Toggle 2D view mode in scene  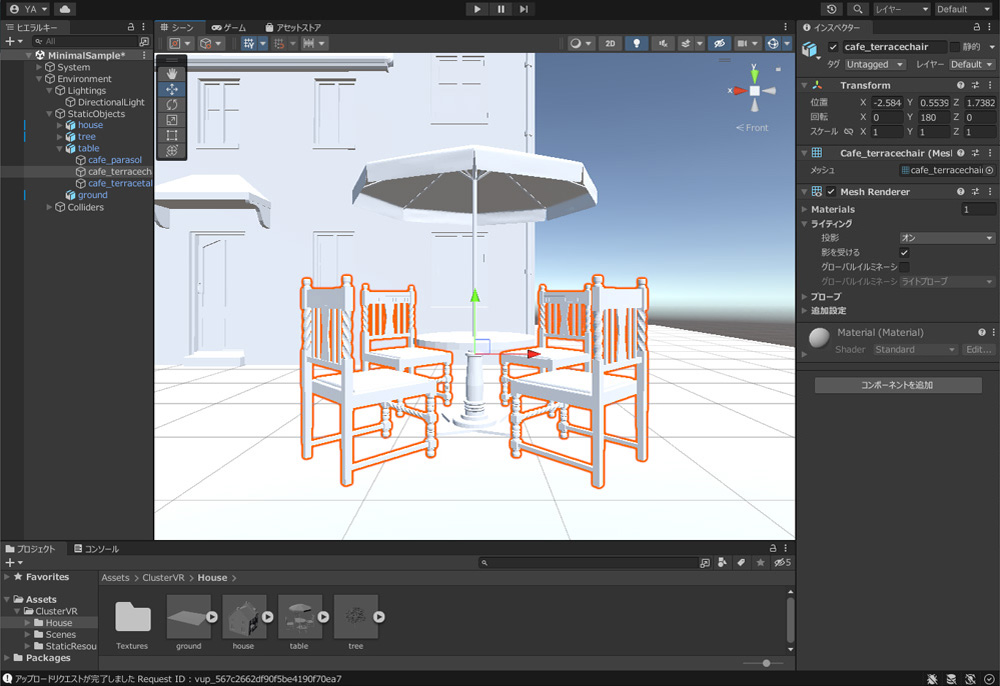point(610,44)
